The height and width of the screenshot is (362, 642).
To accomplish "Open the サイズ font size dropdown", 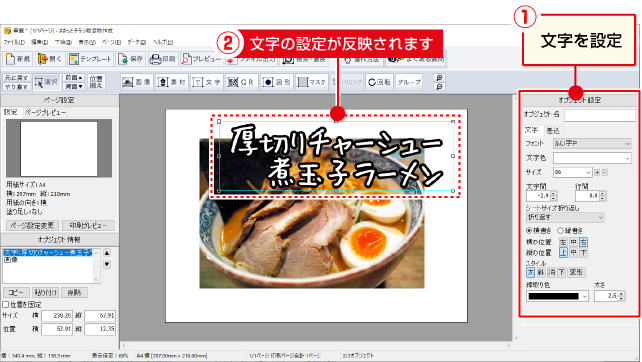I will 572,172.
